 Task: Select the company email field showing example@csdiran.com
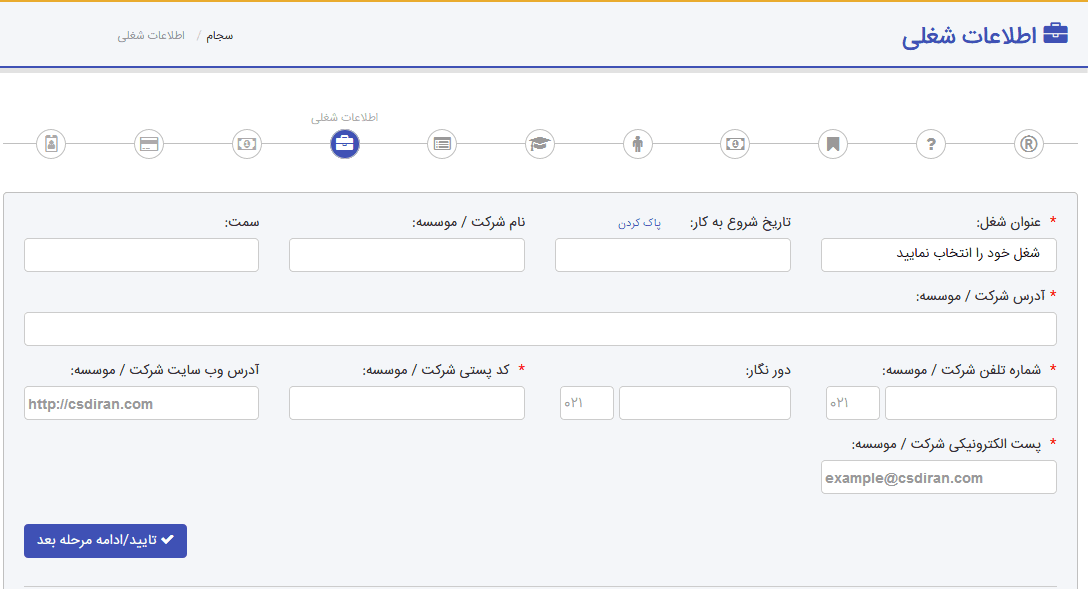[938, 477]
